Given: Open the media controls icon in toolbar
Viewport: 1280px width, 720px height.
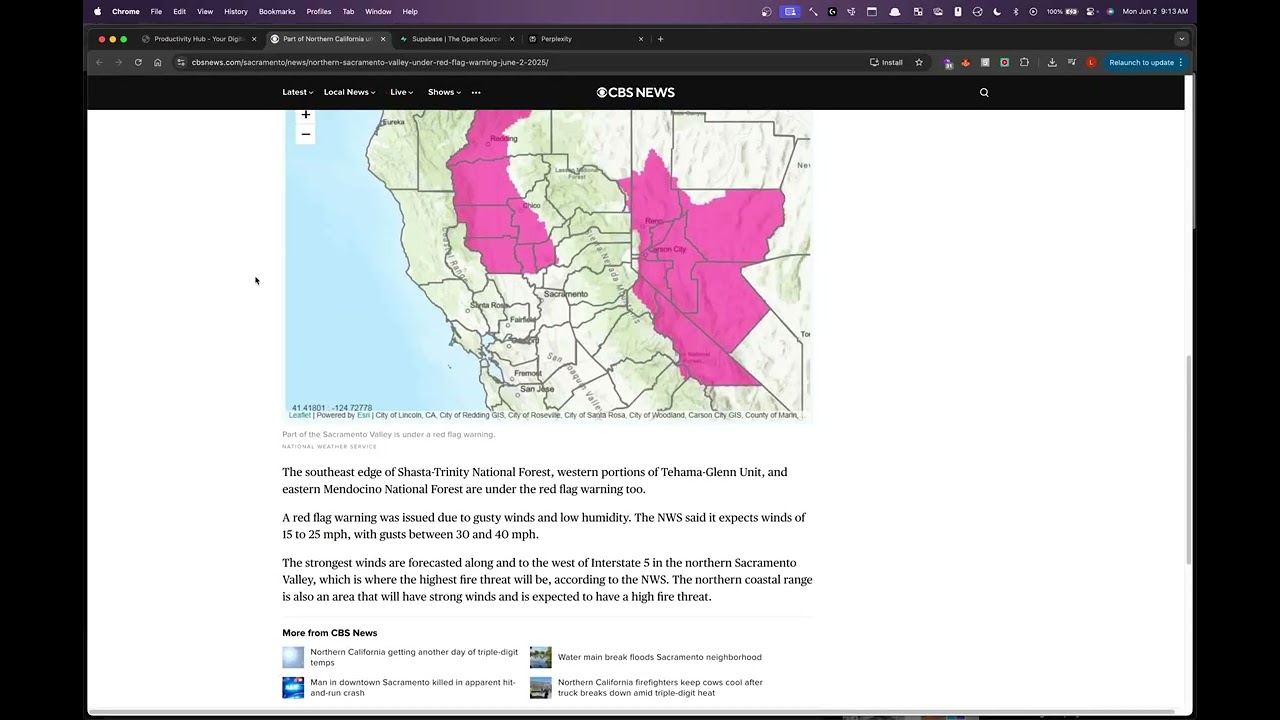Looking at the screenshot, I should pyautogui.click(x=1072, y=62).
